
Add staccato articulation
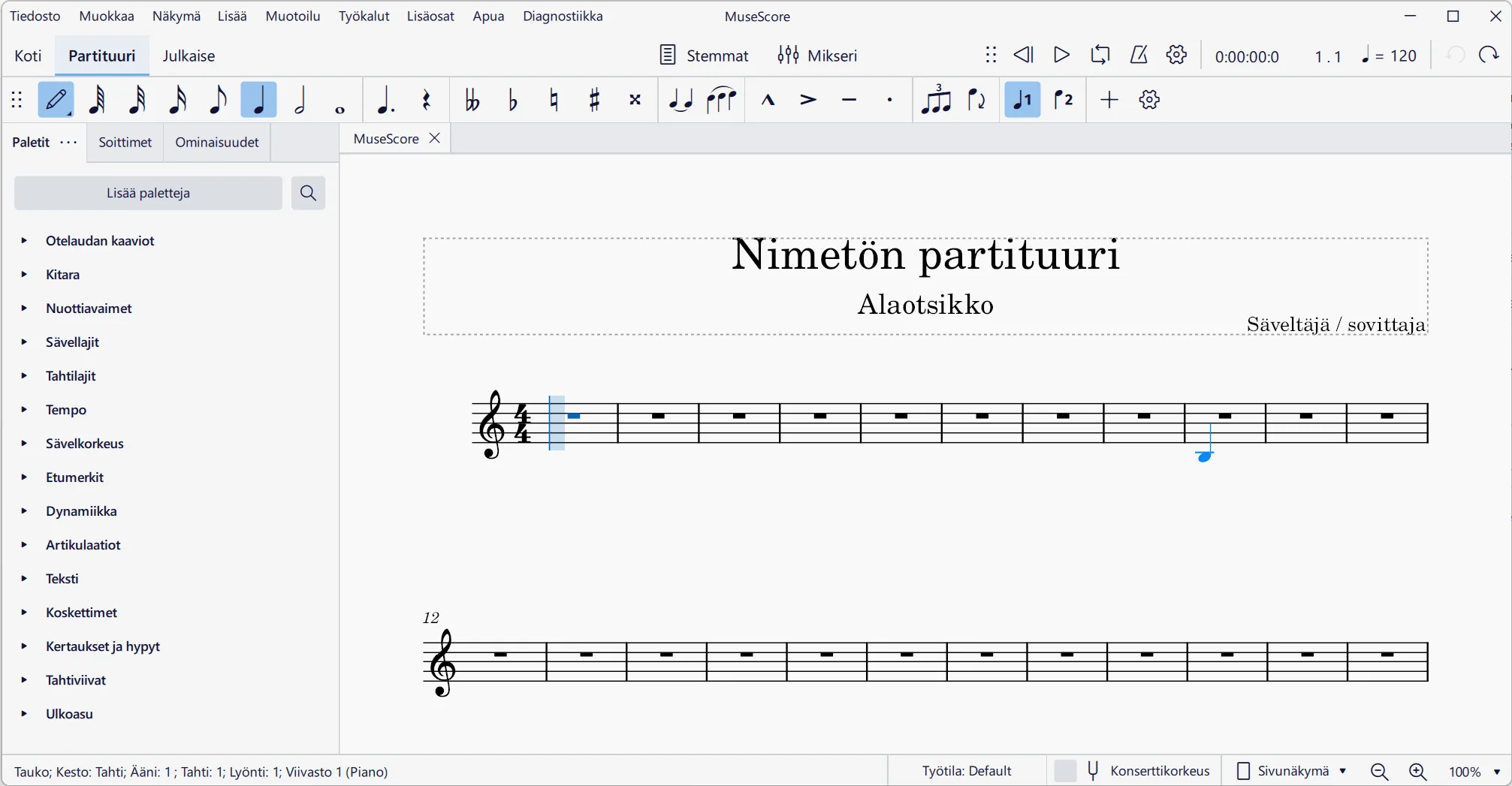coord(889,100)
